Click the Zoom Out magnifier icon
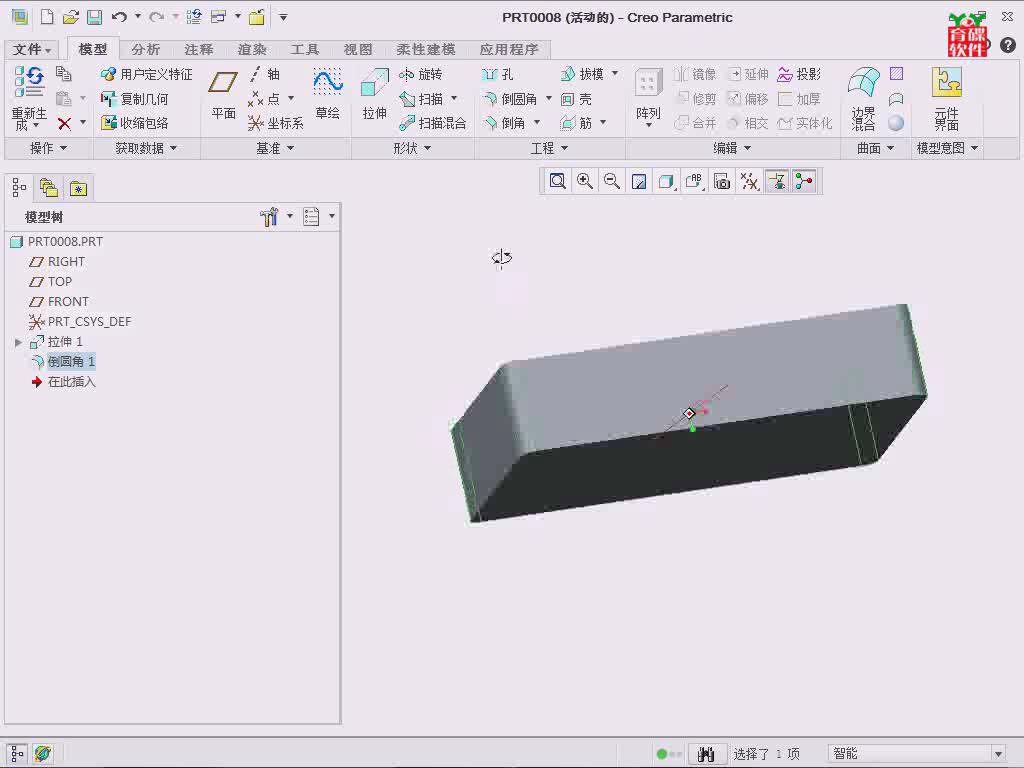The image size is (1024, 768). tap(612, 181)
